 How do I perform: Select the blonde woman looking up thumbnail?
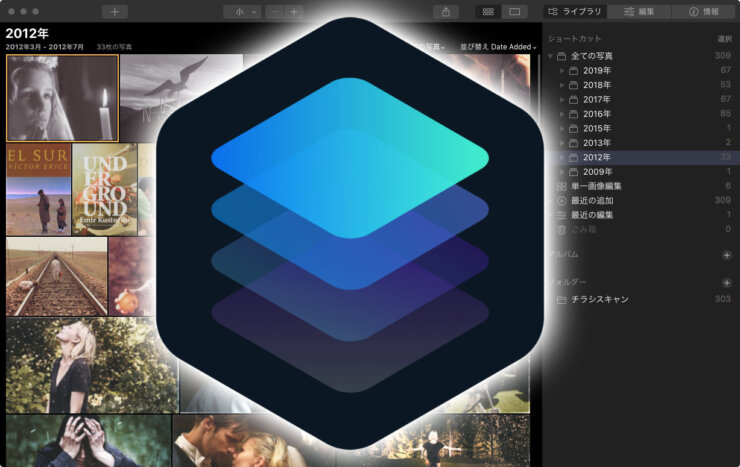92,365
